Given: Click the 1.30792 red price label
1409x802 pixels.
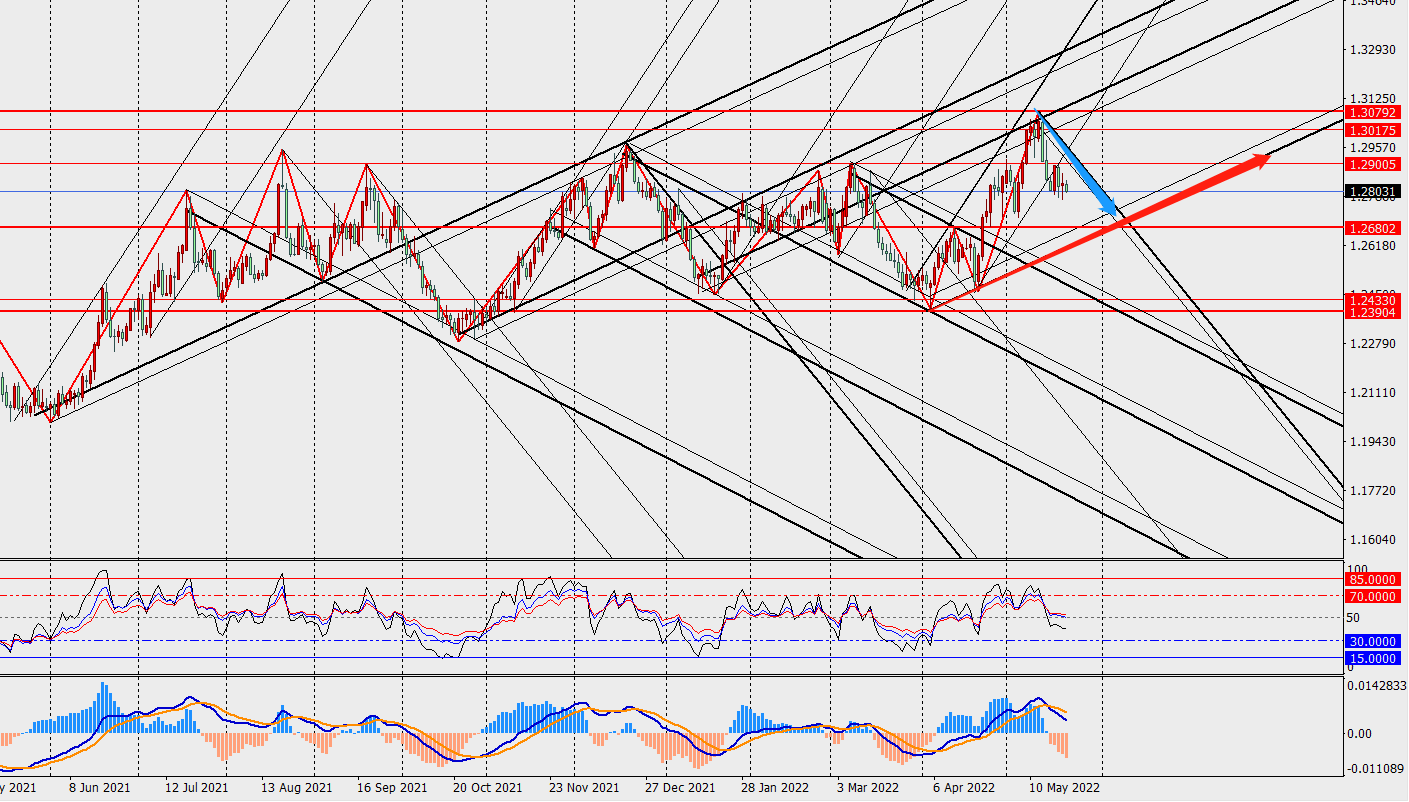Looking at the screenshot, I should pyautogui.click(x=1374, y=112).
